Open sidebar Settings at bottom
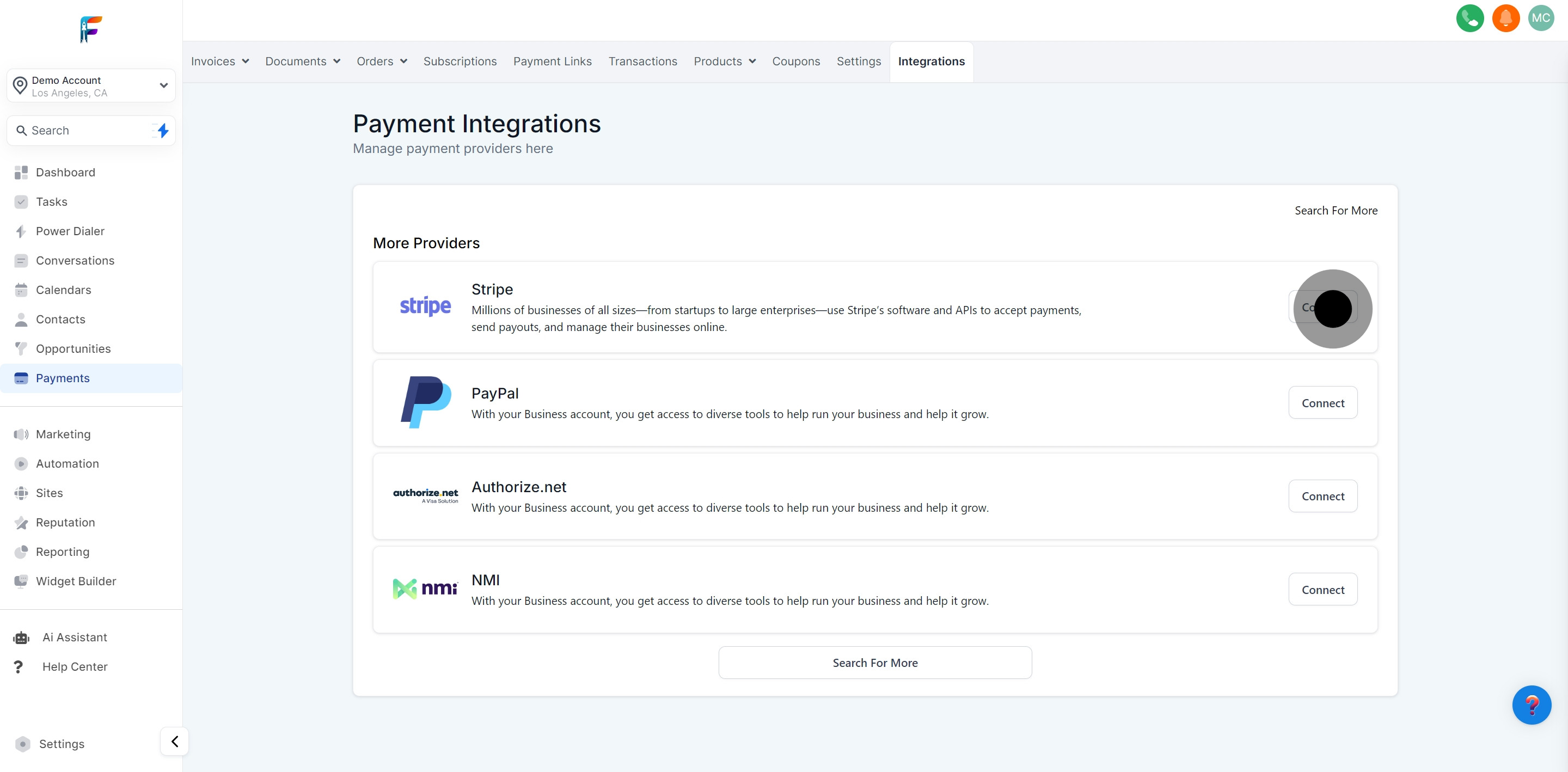Image resolution: width=1568 pixels, height=772 pixels. click(x=62, y=744)
